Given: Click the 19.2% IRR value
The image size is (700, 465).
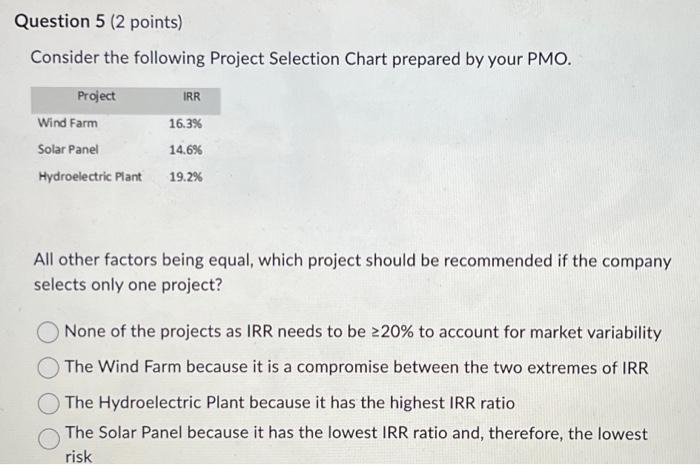Looking at the screenshot, I should 185,177.
